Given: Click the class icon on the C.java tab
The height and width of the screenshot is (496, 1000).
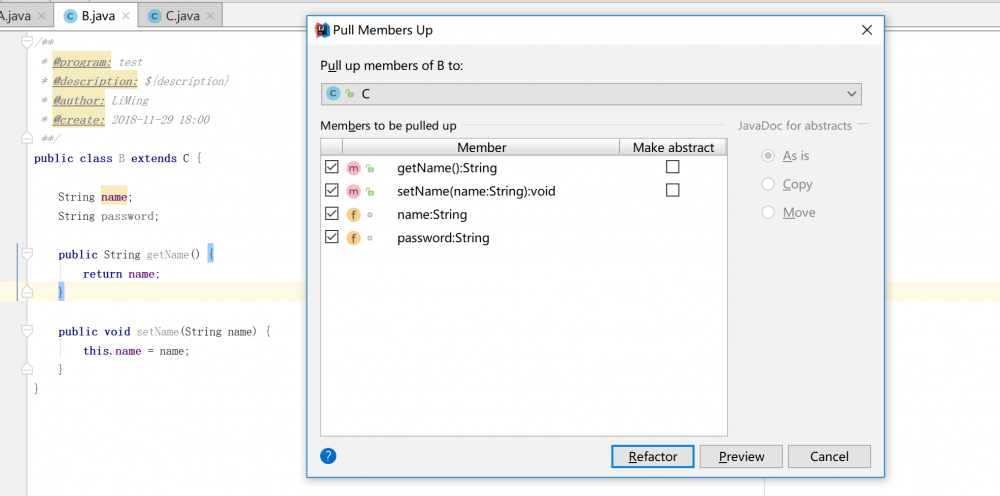Looking at the screenshot, I should pos(154,17).
